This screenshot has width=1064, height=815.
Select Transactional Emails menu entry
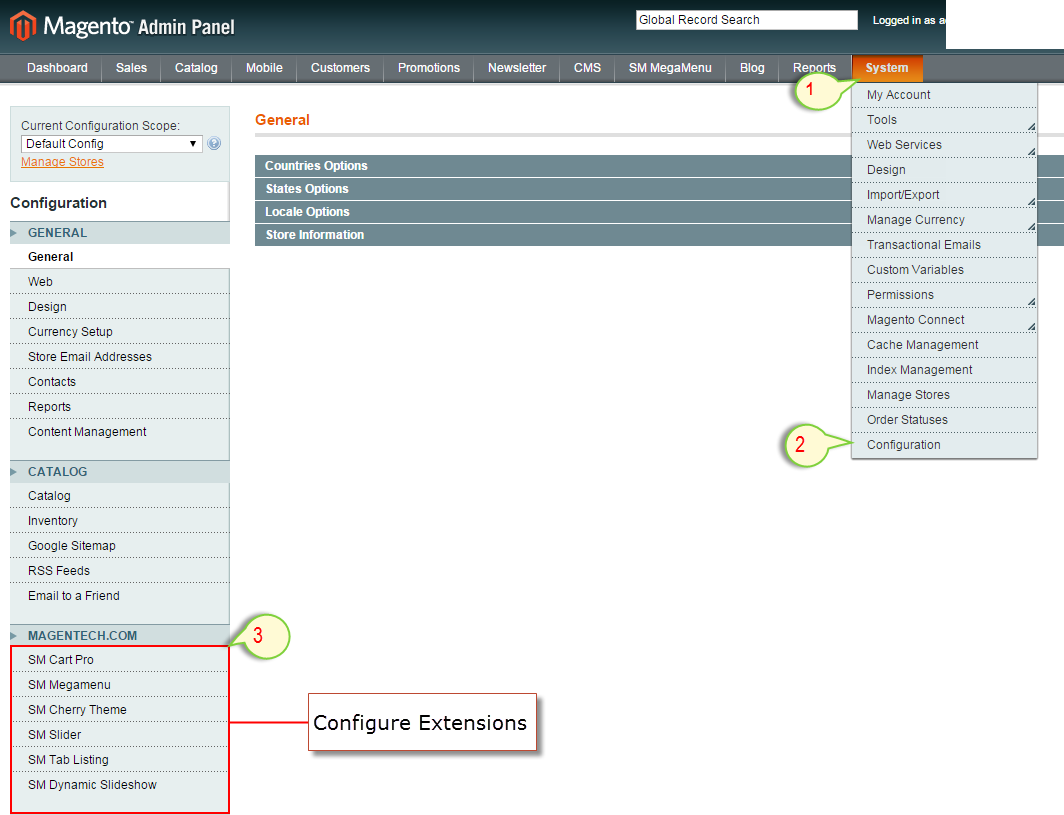click(944, 245)
